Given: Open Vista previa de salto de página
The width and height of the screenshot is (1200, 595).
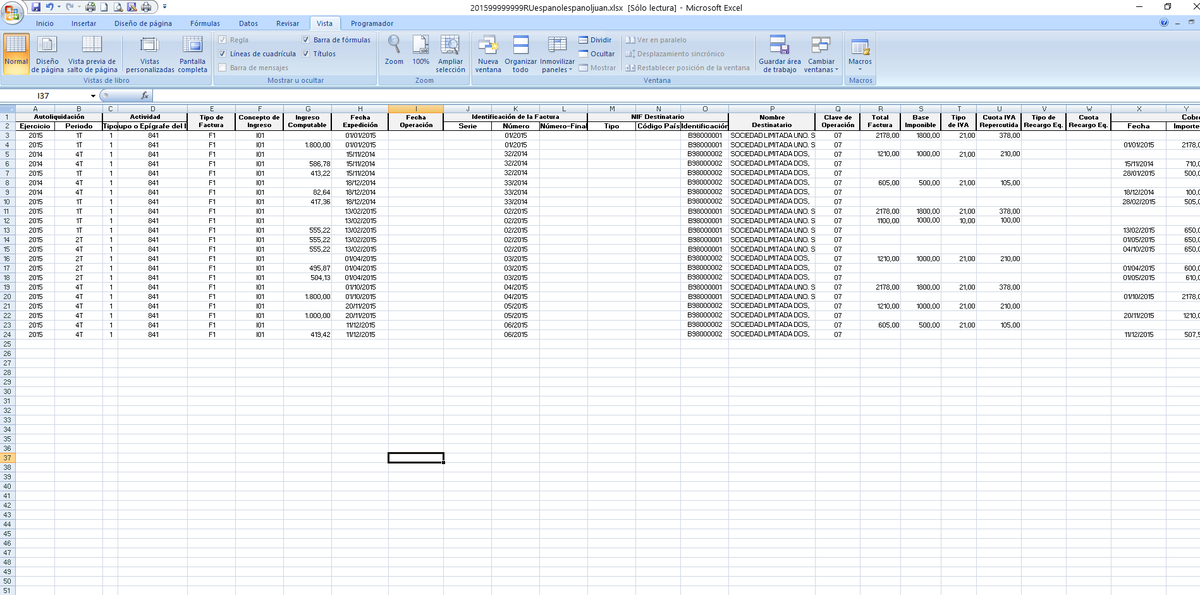Looking at the screenshot, I should pyautogui.click(x=92, y=53).
